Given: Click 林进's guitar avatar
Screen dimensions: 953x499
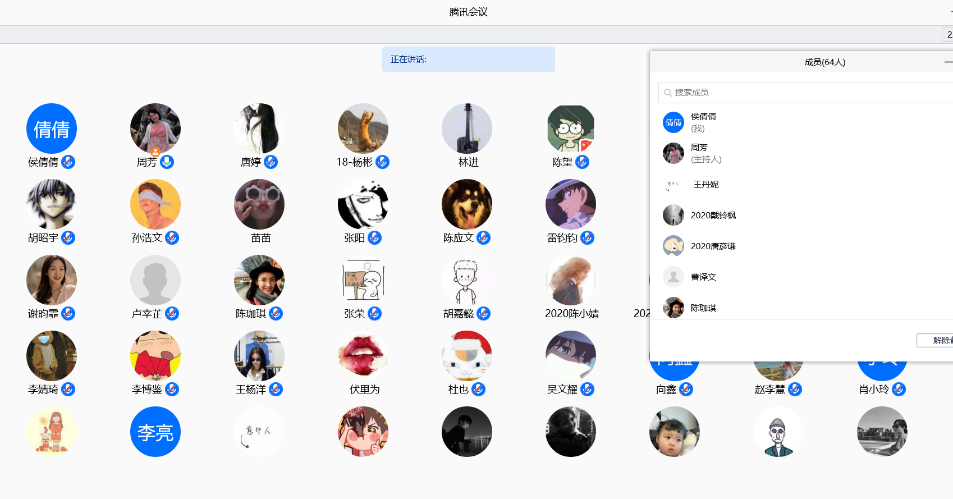Looking at the screenshot, I should click(x=467, y=128).
